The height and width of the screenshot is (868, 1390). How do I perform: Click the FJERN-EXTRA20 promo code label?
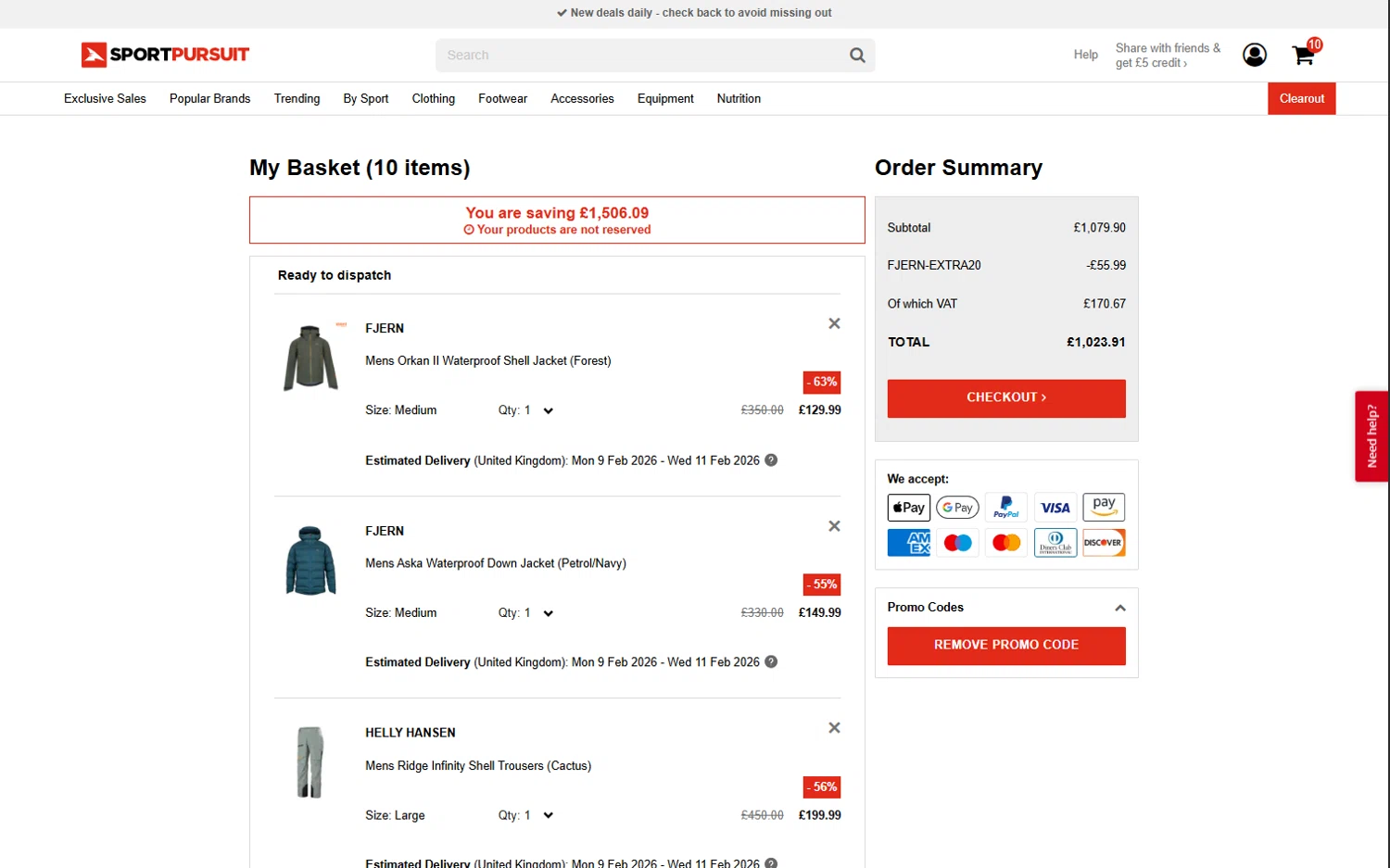pos(934,265)
